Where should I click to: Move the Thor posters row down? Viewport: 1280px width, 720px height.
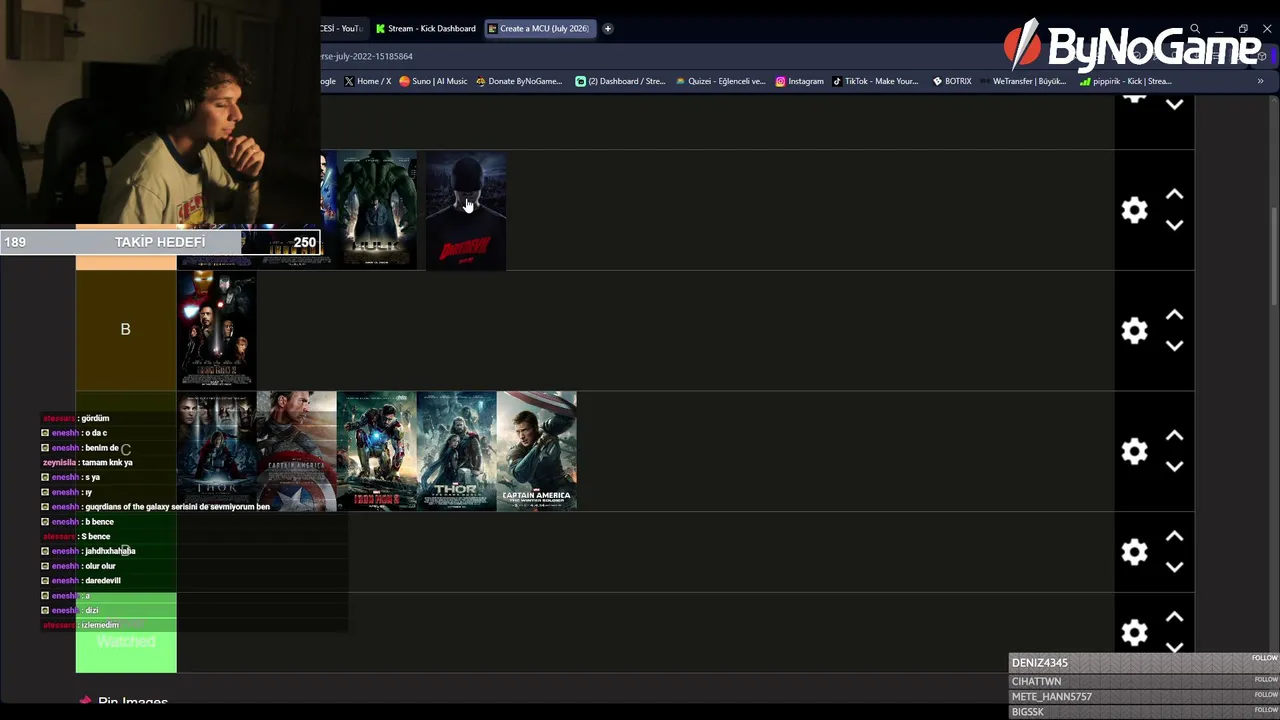coord(1175,467)
